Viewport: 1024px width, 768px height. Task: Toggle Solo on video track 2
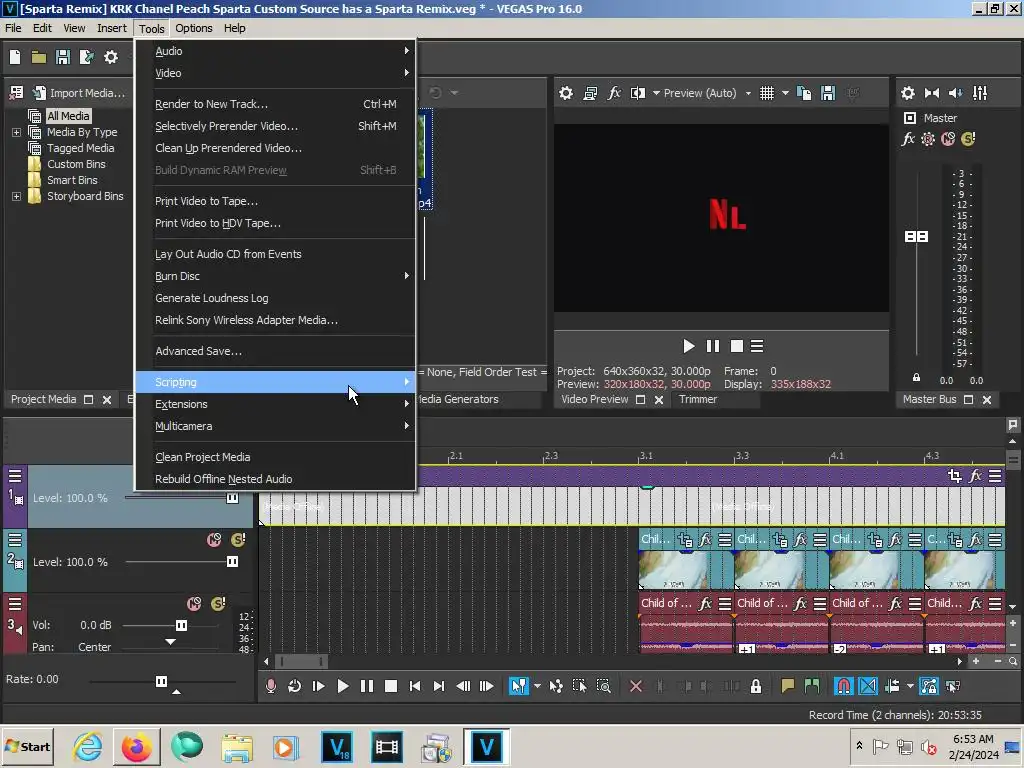coord(238,540)
